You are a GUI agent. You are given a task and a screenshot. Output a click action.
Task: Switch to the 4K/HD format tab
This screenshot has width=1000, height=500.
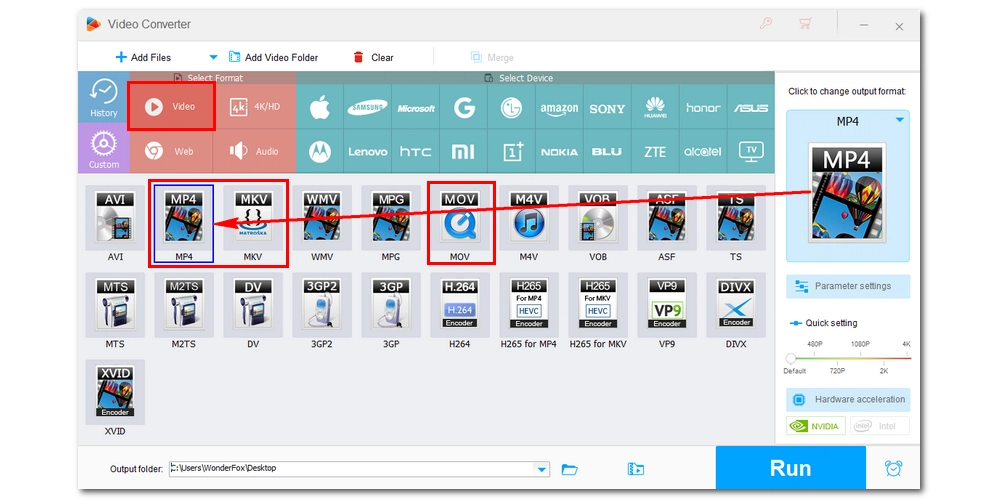[255, 107]
